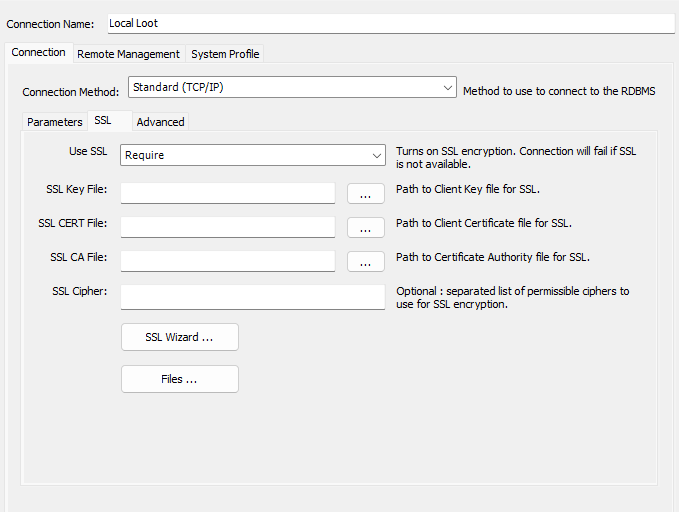This screenshot has height=512, width=679.
Task: Click the 'Path to Client Key file for SSL.' description
Action: 468,189
